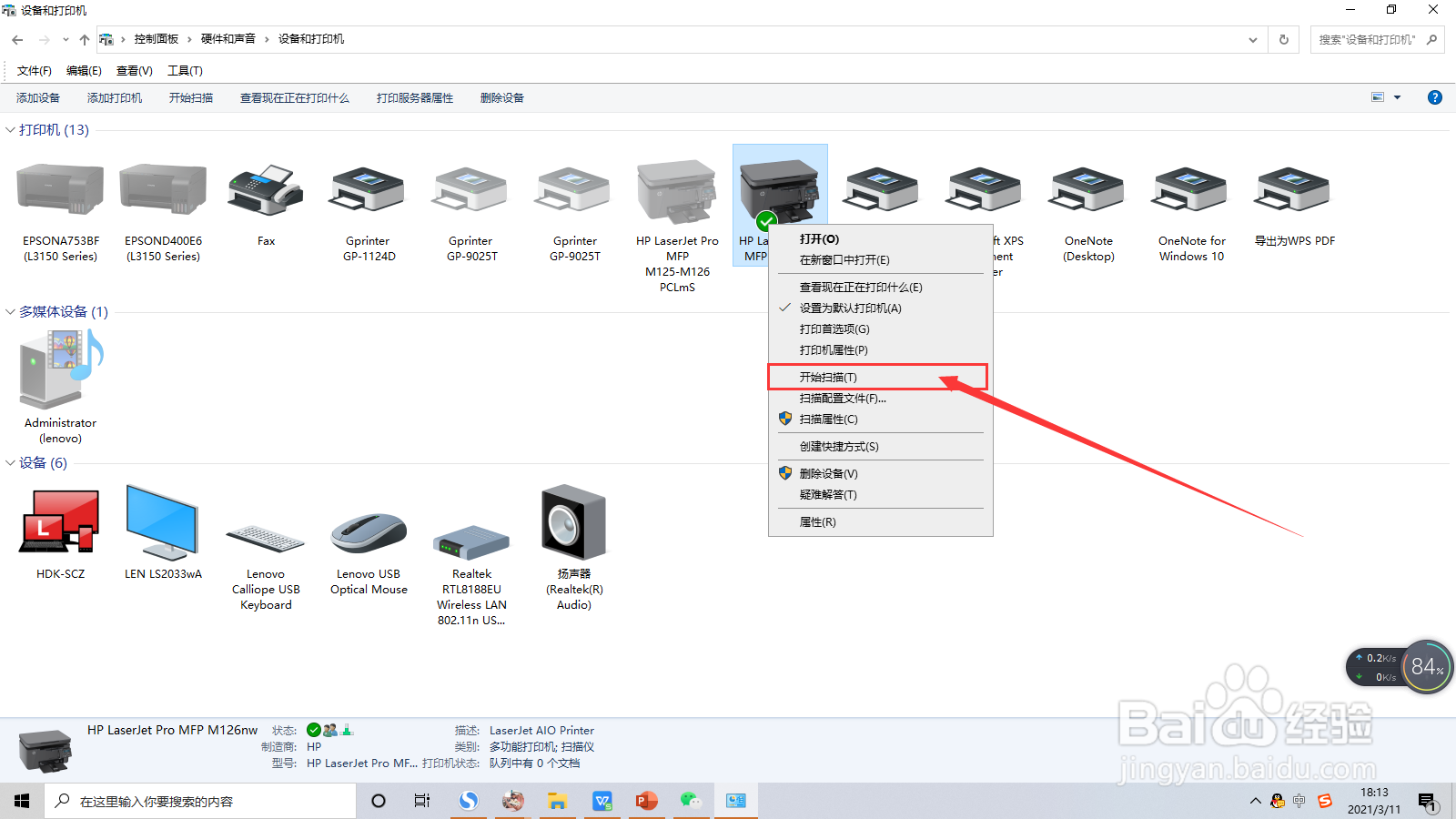
Task: Click 删除设备 in the toolbar
Action: [502, 97]
